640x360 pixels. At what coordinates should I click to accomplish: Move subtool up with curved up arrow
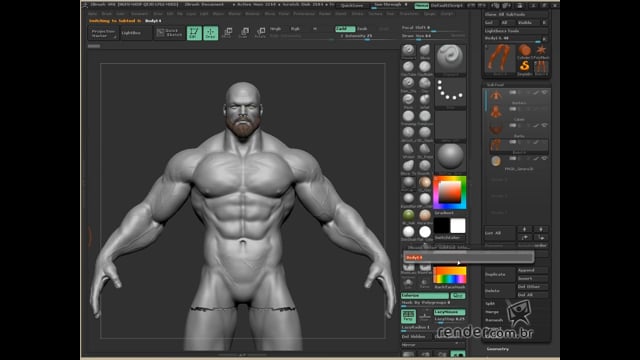(x=524, y=237)
